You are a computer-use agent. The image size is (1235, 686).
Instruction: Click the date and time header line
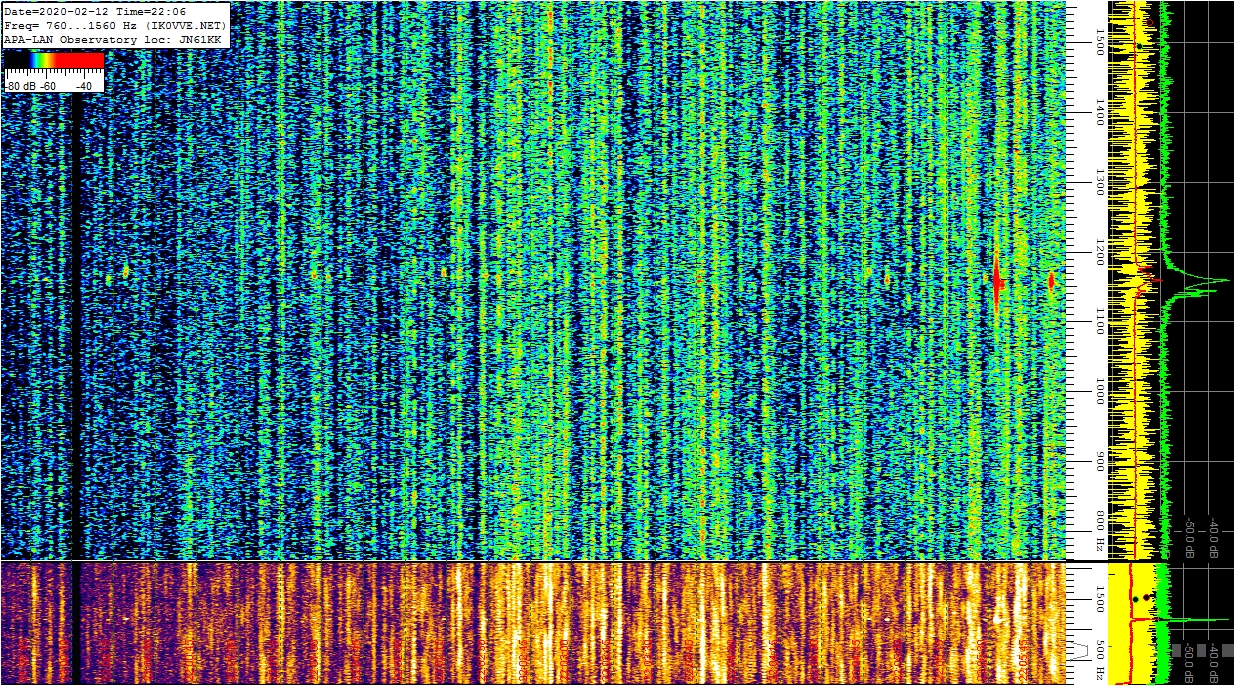[95, 12]
